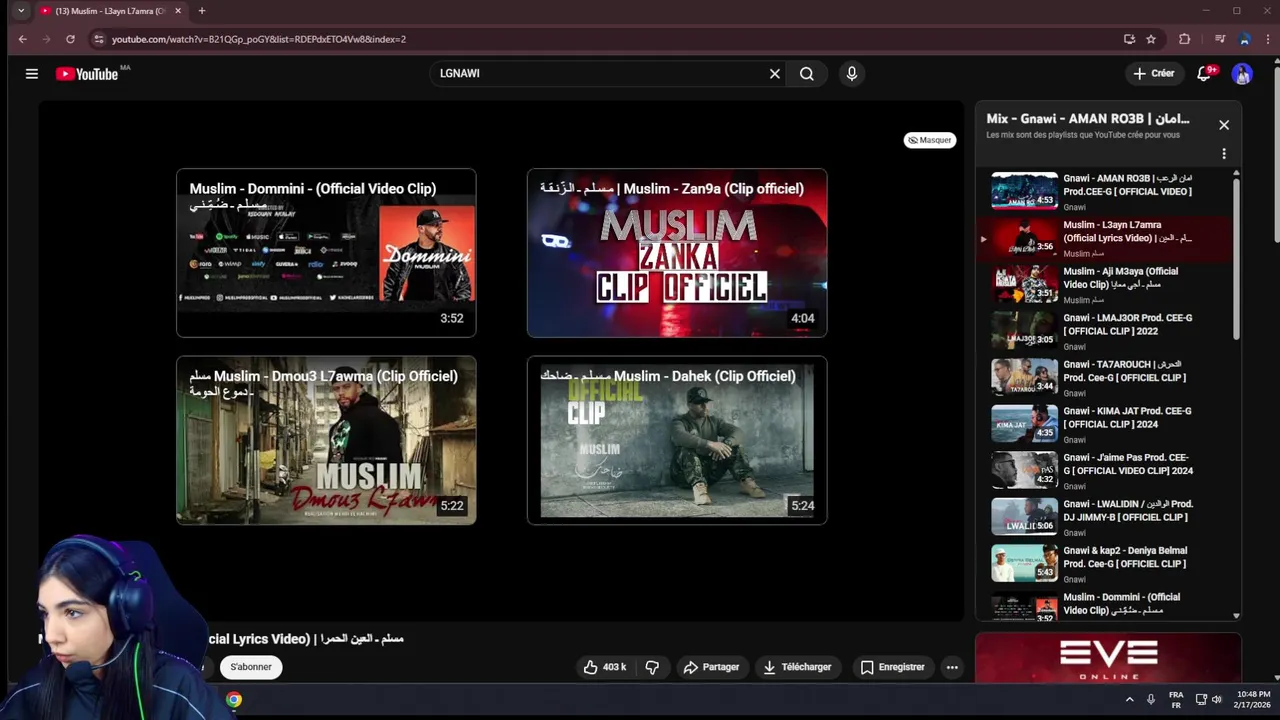This screenshot has width=1280, height=720.
Task: Open the taskbar volume icon
Action: pyautogui.click(x=1219, y=700)
